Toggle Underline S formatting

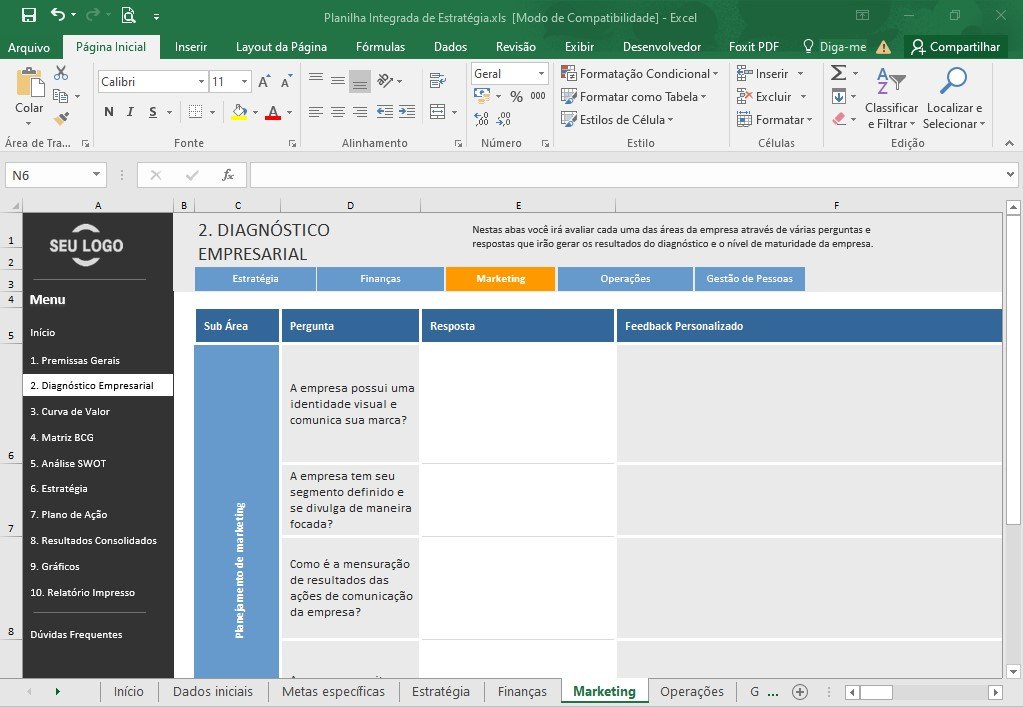[x=153, y=112]
